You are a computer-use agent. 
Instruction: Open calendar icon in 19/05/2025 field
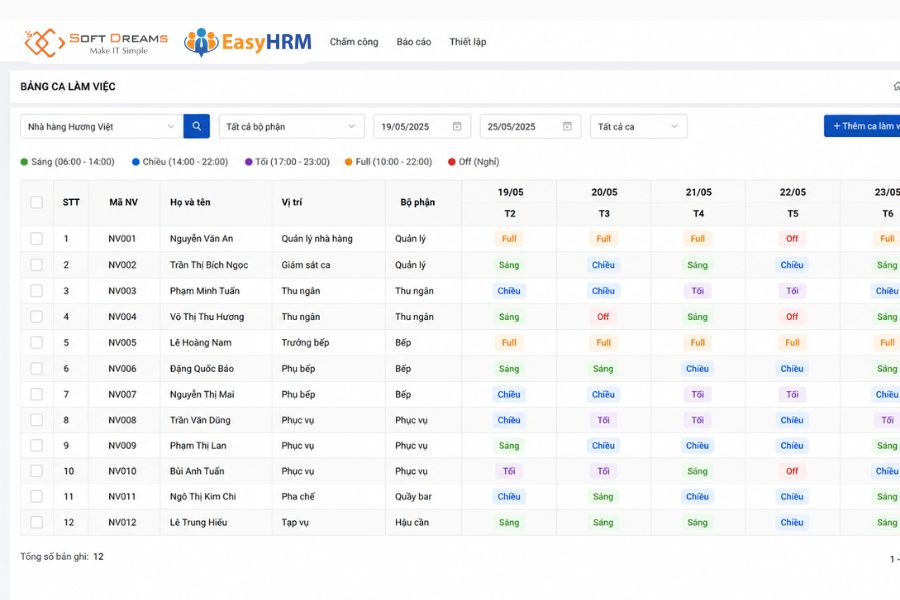[457, 126]
